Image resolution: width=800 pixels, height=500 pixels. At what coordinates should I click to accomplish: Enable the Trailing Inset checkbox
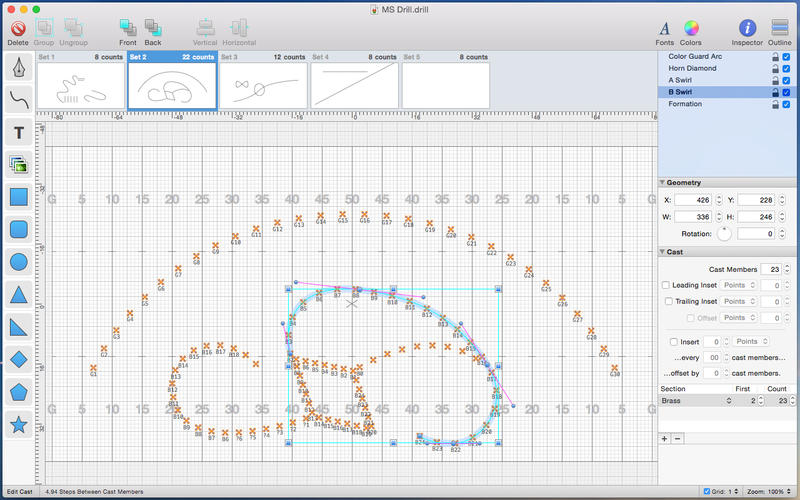pyautogui.click(x=667, y=301)
